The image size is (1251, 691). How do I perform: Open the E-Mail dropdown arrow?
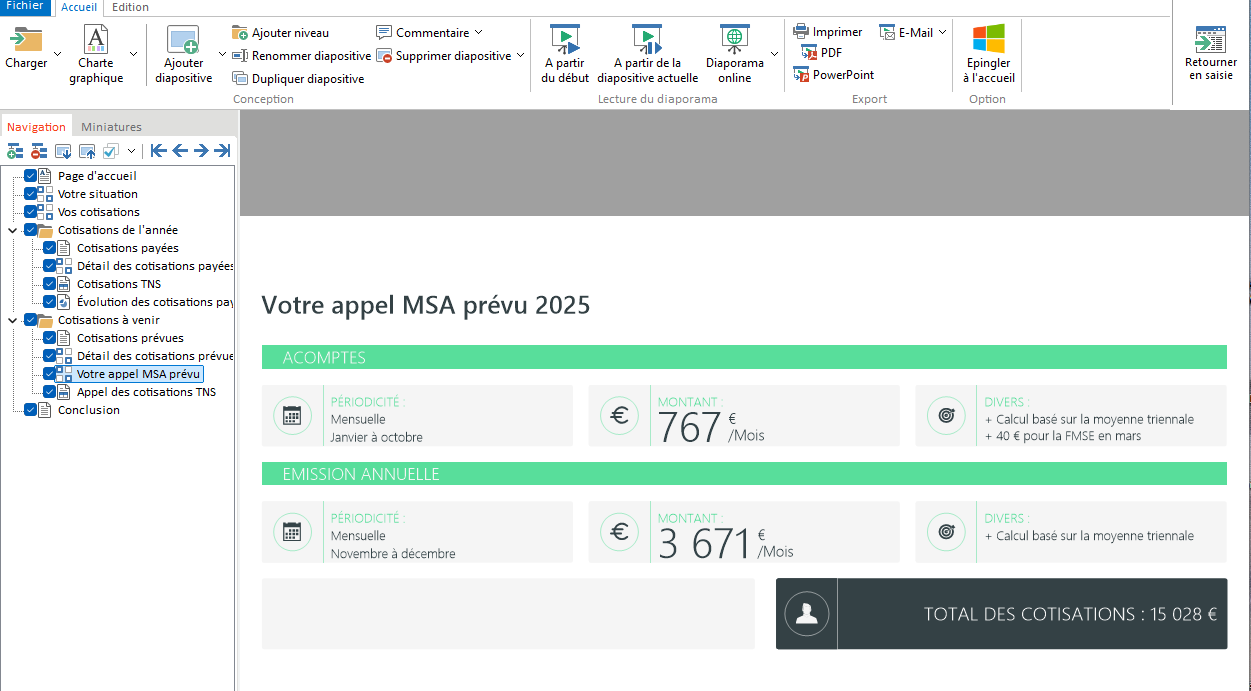942,32
